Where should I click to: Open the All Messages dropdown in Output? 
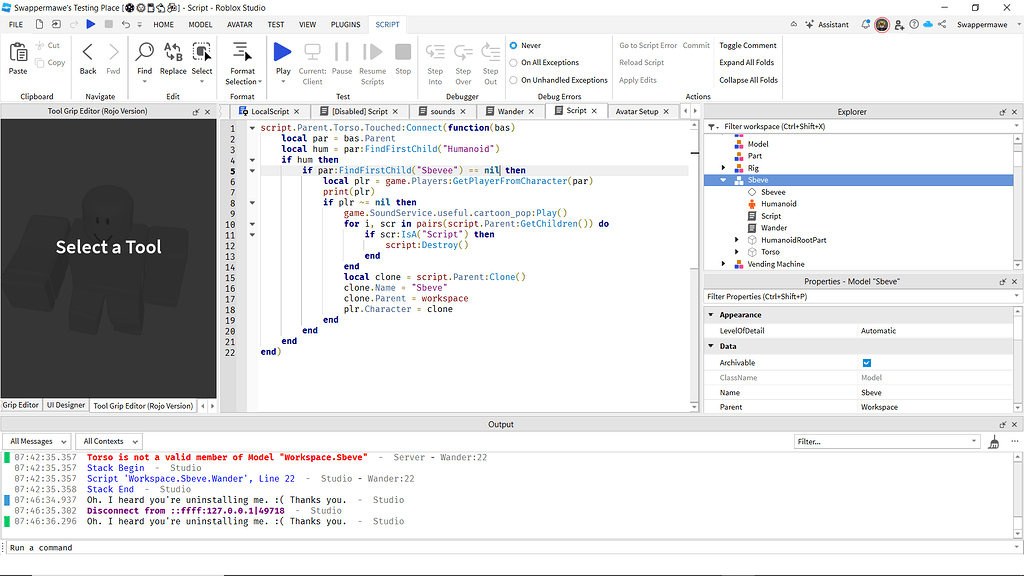[x=37, y=441]
